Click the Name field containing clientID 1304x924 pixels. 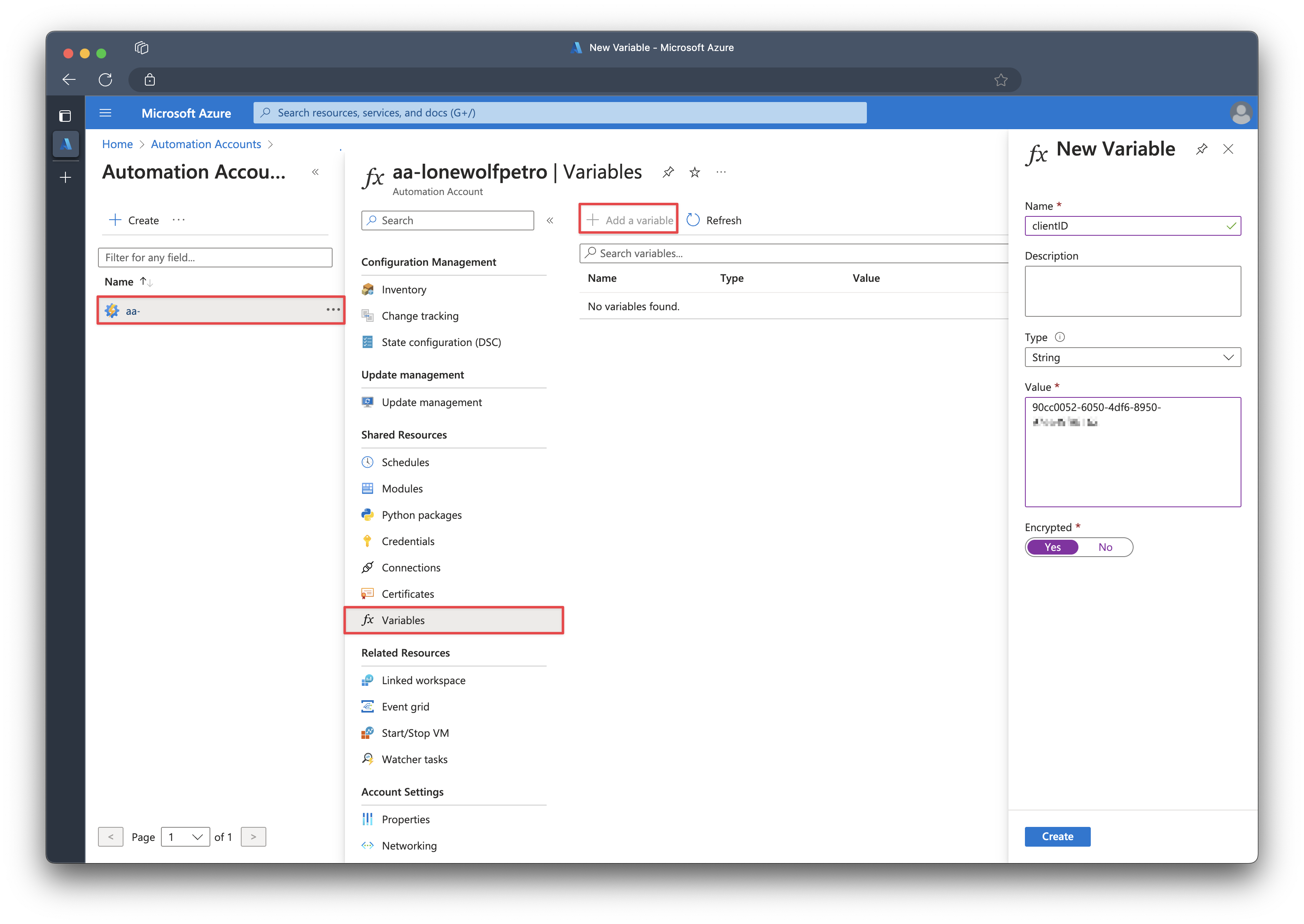tap(1132, 226)
